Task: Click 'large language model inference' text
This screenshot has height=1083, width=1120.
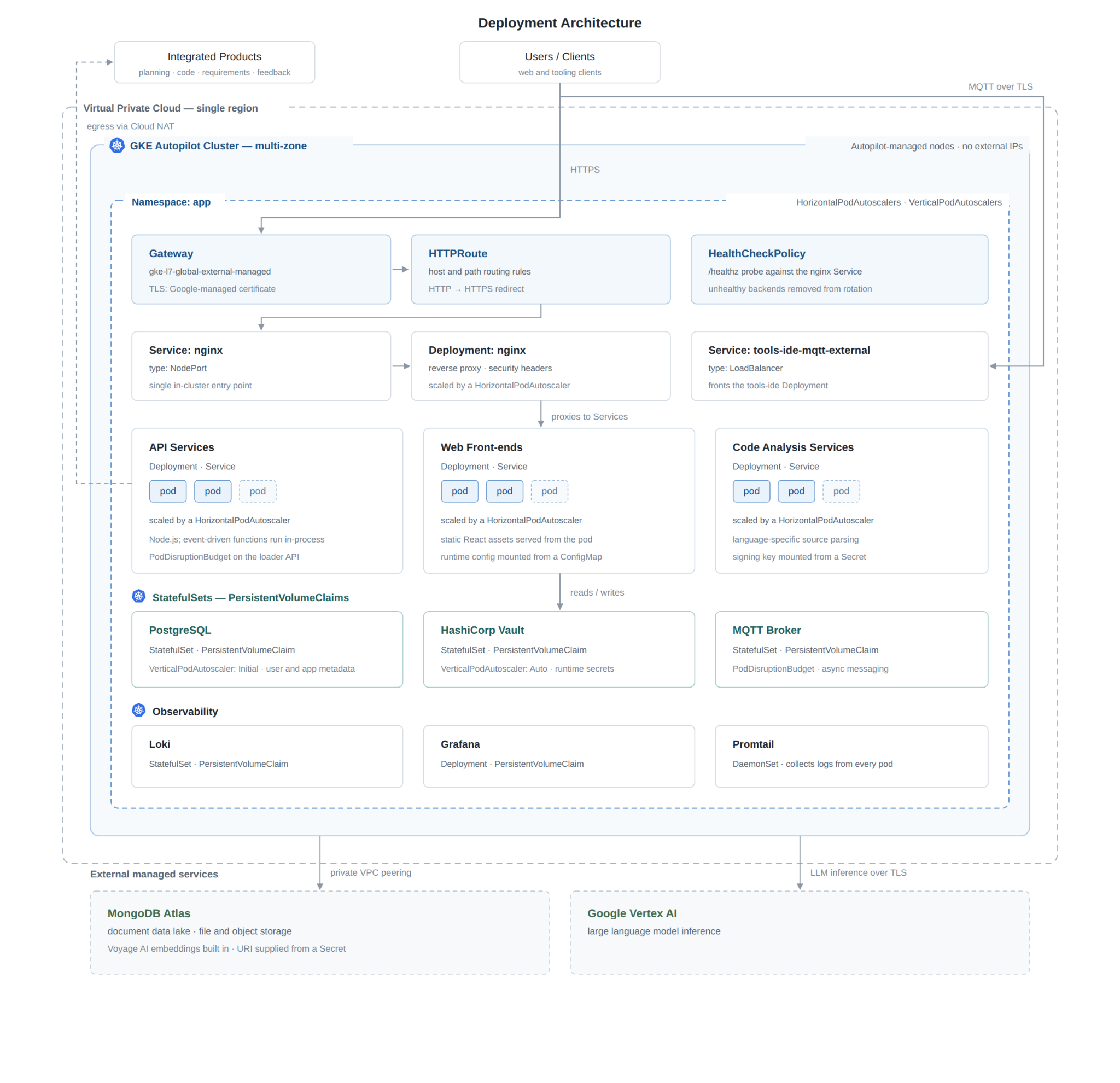Action: (654, 931)
